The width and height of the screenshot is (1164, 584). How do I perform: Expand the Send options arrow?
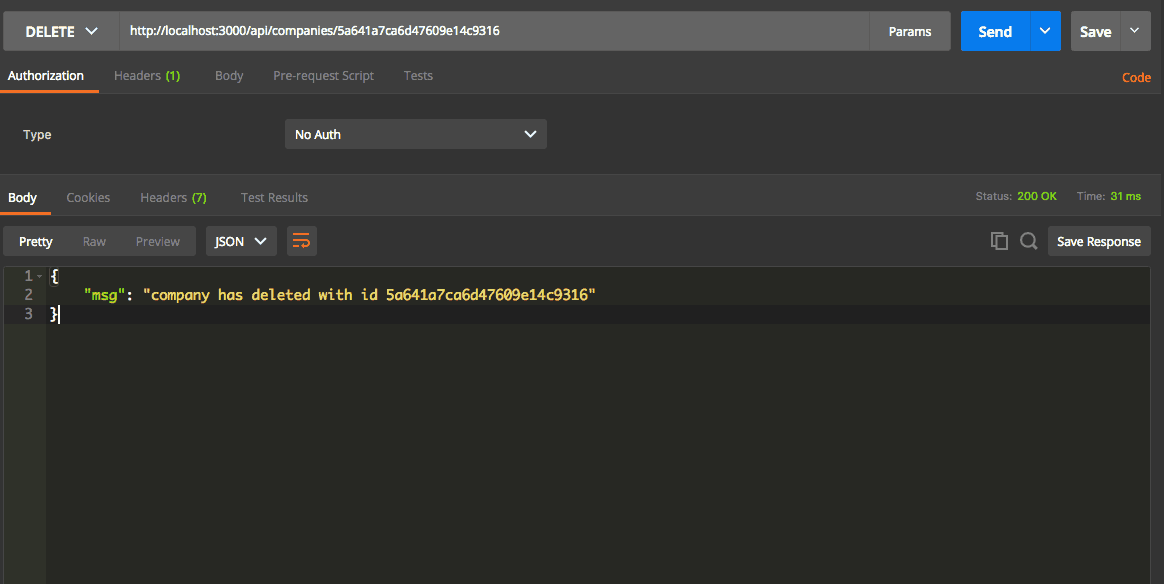pos(1045,31)
